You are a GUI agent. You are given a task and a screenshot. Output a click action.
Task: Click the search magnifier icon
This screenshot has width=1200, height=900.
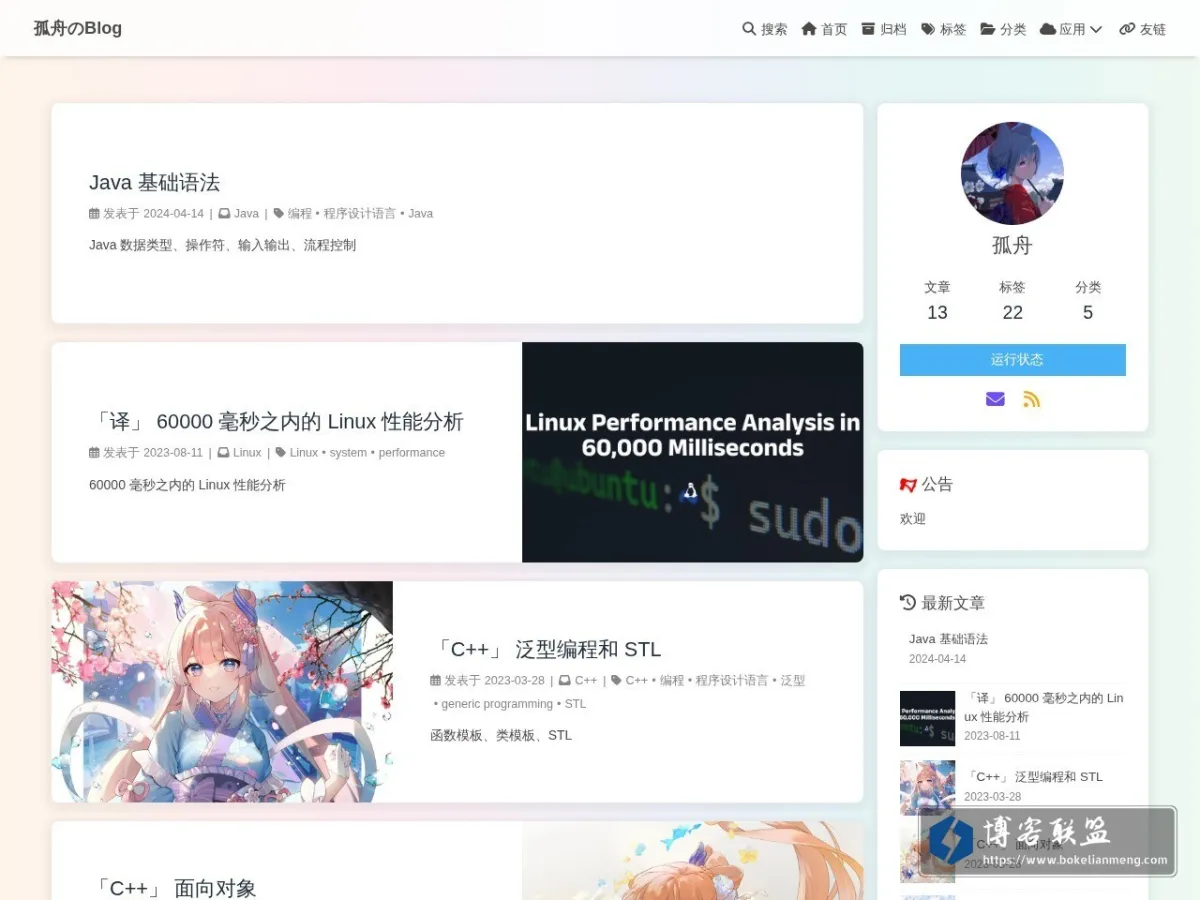[x=749, y=29]
